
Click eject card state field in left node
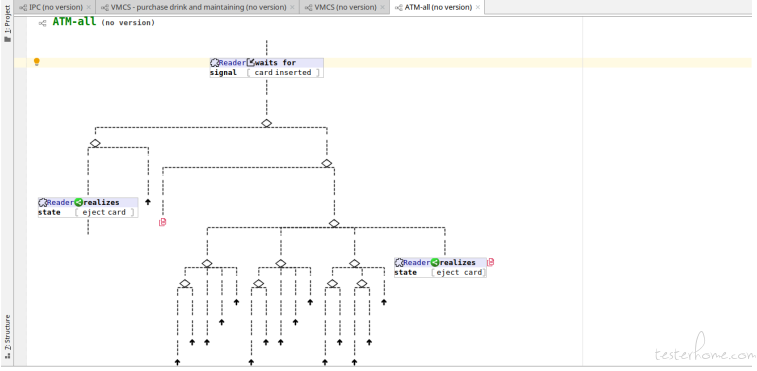coord(104,212)
